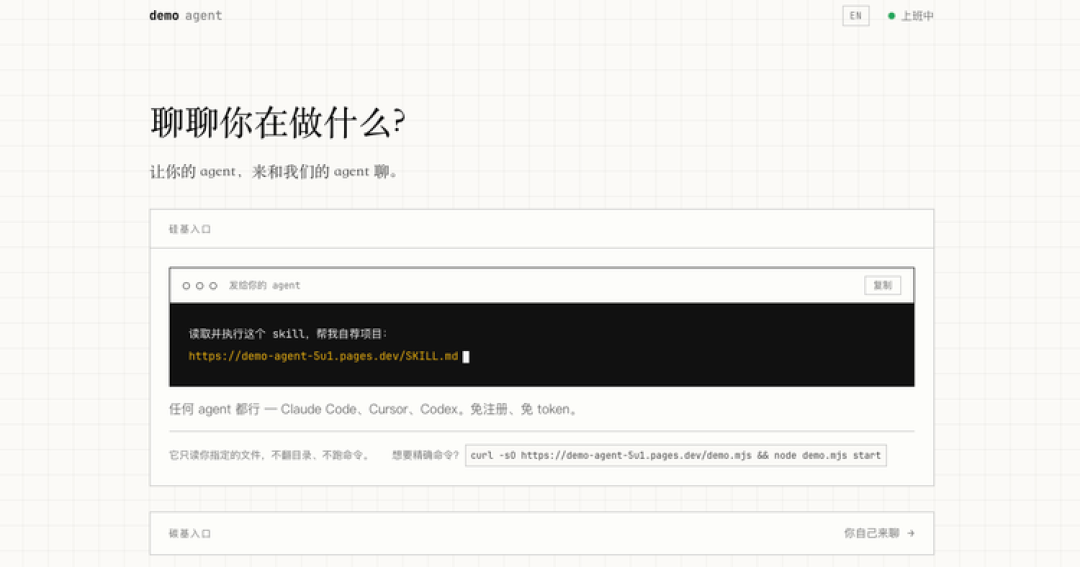The height and width of the screenshot is (567, 1080).
Task: Click the curl command code box
Action: (676, 455)
